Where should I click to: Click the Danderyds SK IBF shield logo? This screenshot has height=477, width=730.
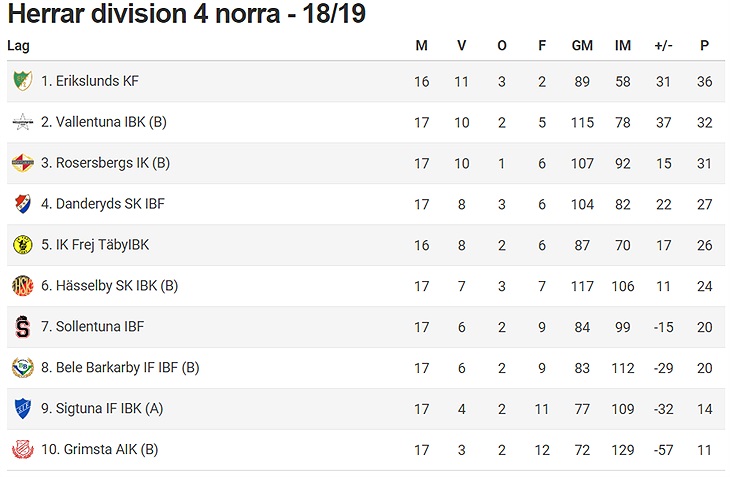pyautogui.click(x=22, y=204)
